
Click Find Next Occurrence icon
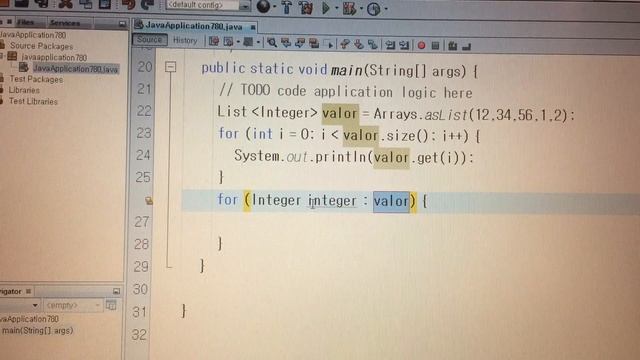[x=300, y=43]
